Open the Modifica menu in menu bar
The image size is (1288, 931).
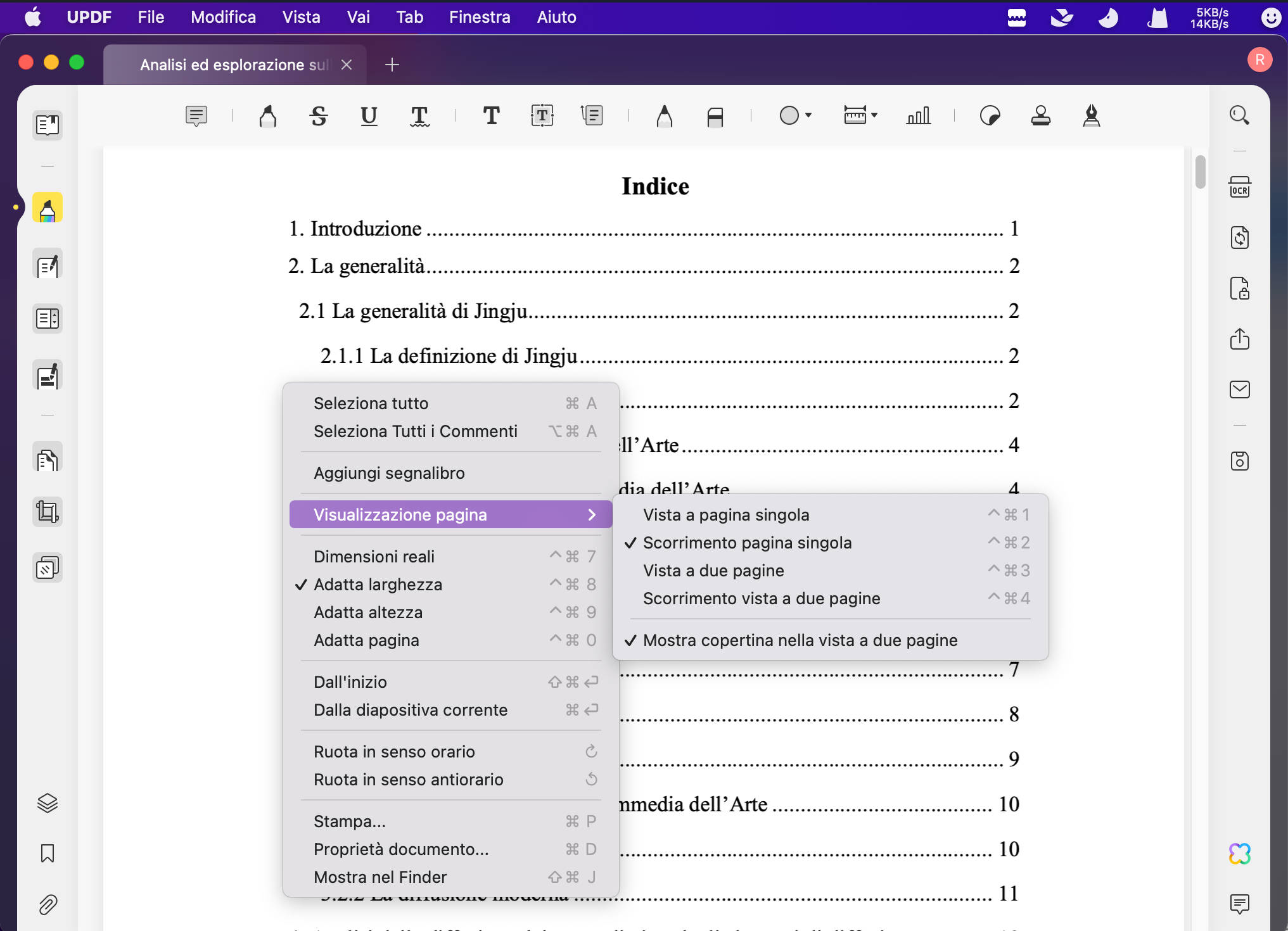point(223,17)
